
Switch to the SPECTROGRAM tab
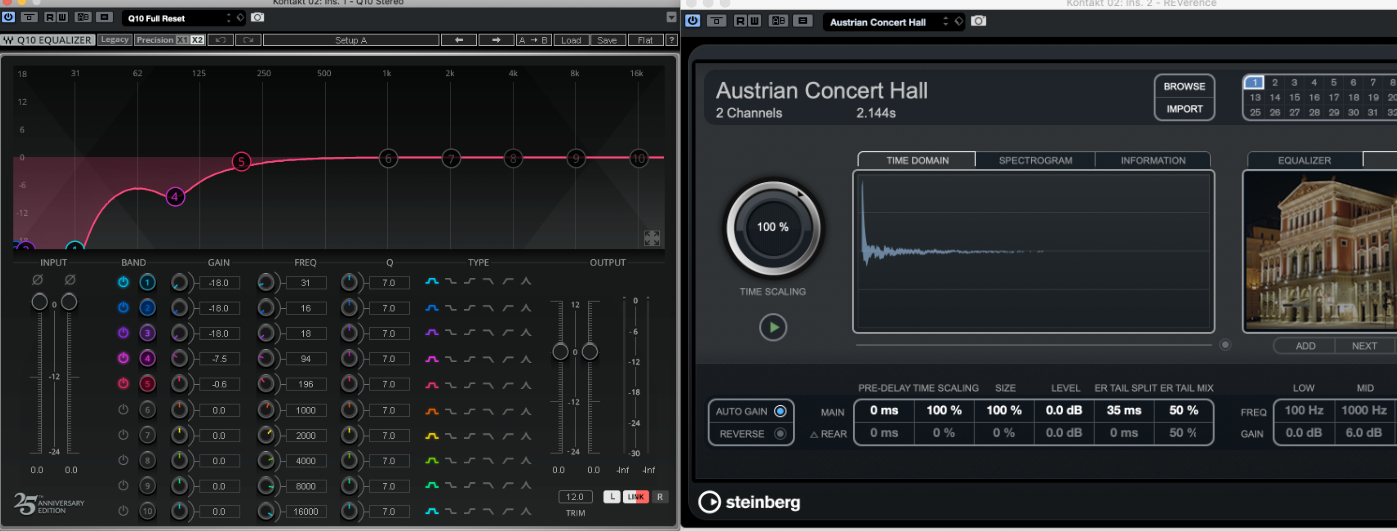pyautogui.click(x=1035, y=160)
